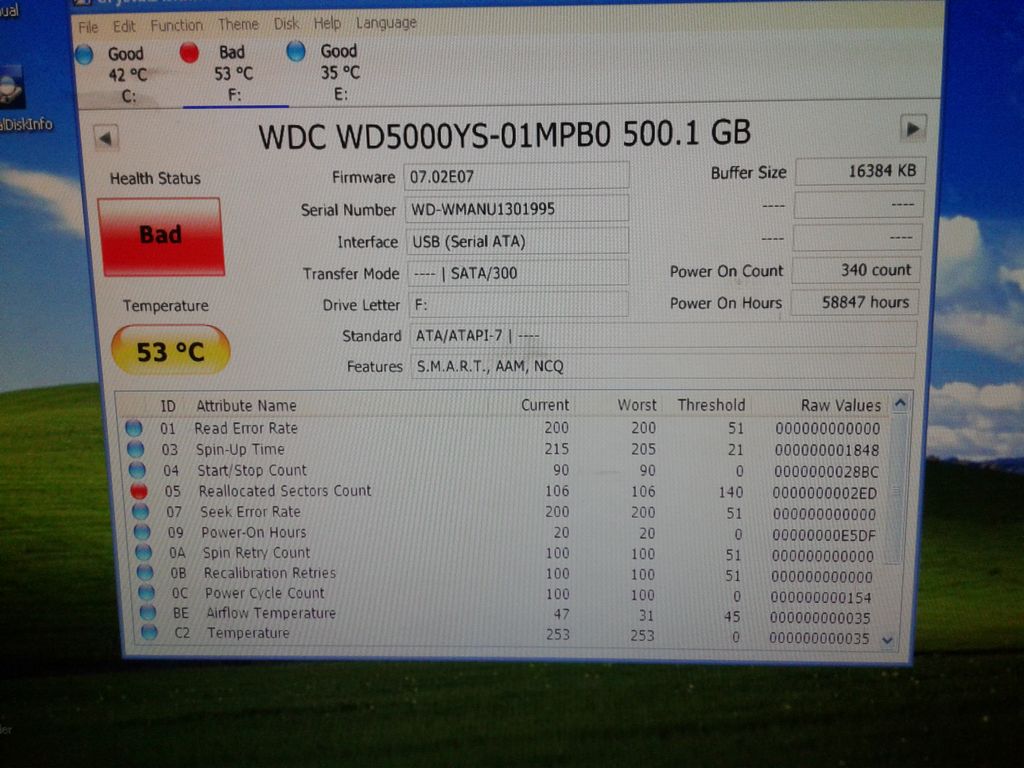The width and height of the screenshot is (1024, 768).
Task: Open the Theme menu
Action: point(238,25)
